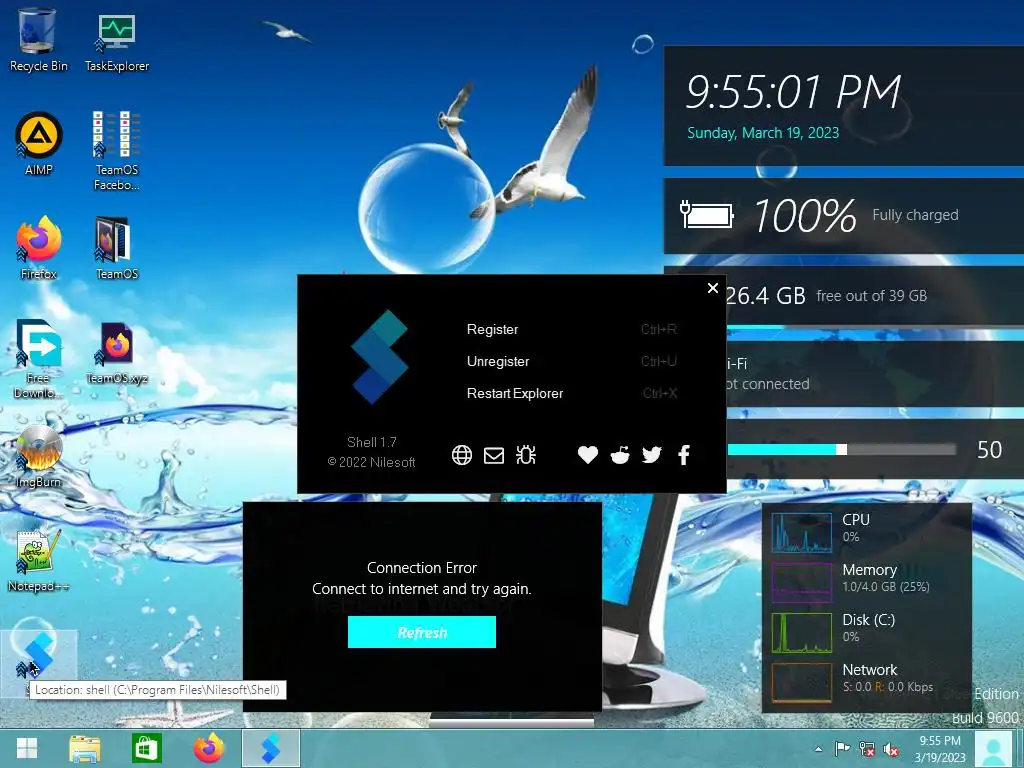Image resolution: width=1024 pixels, height=768 pixels.
Task: Click the Network usage graph gadget
Action: tap(801, 682)
